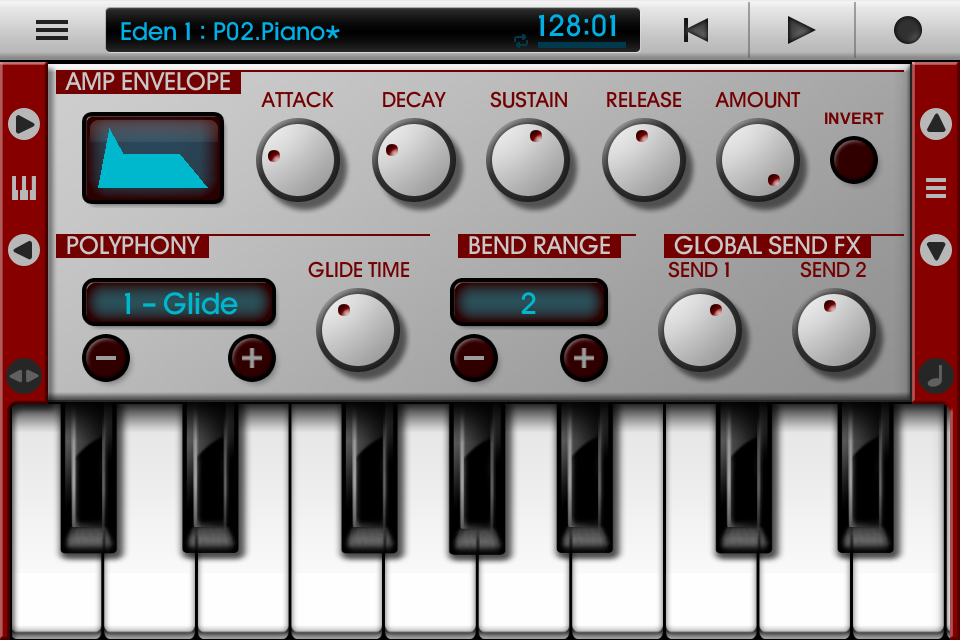Increase bend range with plus button

pyautogui.click(x=584, y=358)
